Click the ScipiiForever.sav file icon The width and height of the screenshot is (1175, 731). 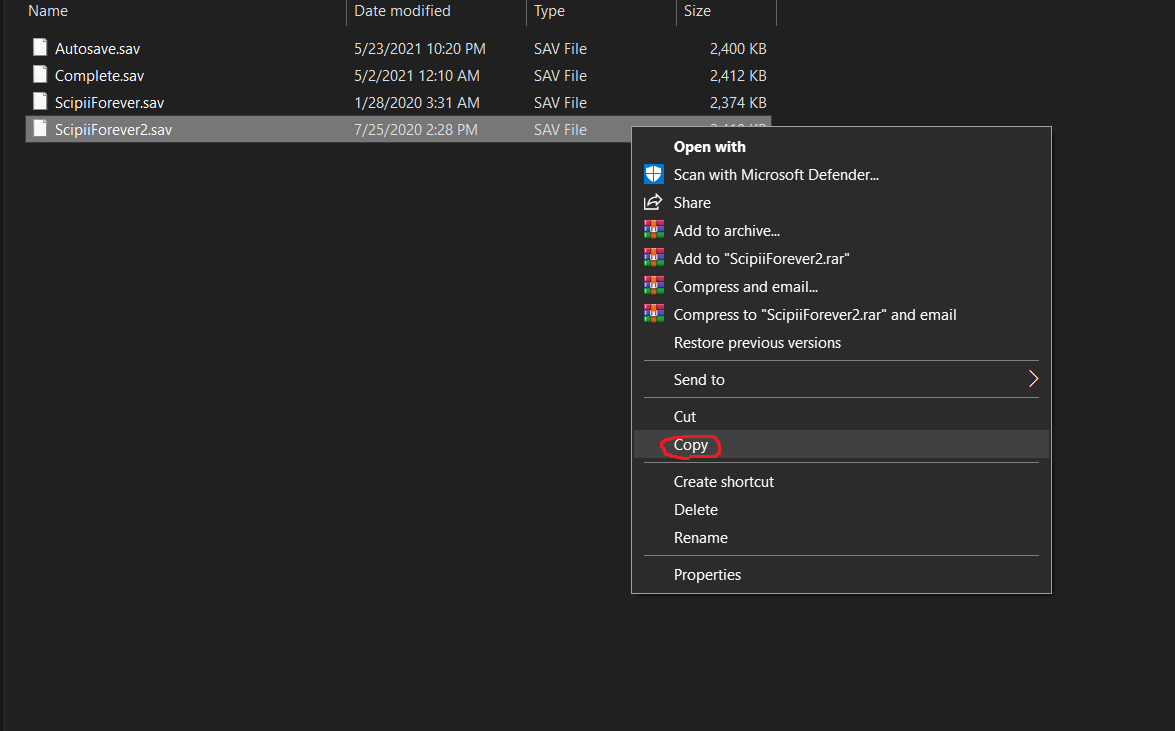click(40, 102)
